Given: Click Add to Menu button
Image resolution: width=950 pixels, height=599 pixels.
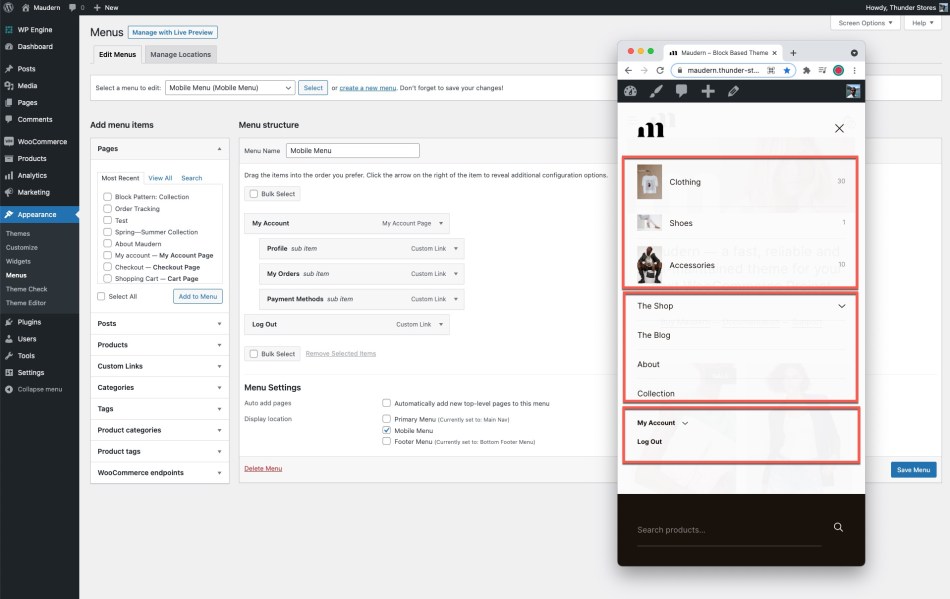Looking at the screenshot, I should tap(198, 297).
